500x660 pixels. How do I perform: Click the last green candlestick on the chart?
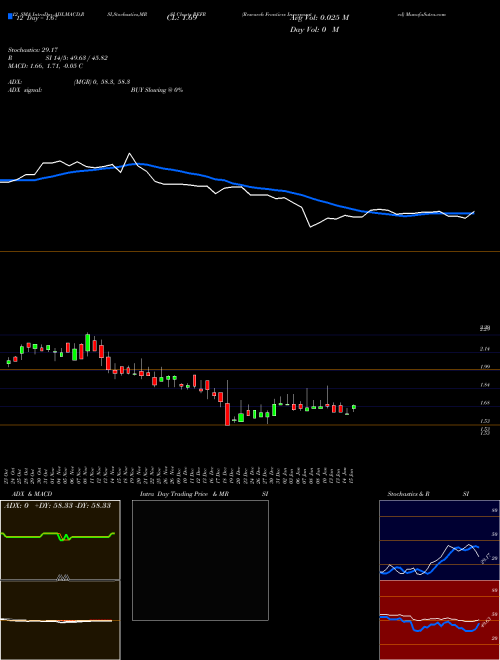(354, 407)
